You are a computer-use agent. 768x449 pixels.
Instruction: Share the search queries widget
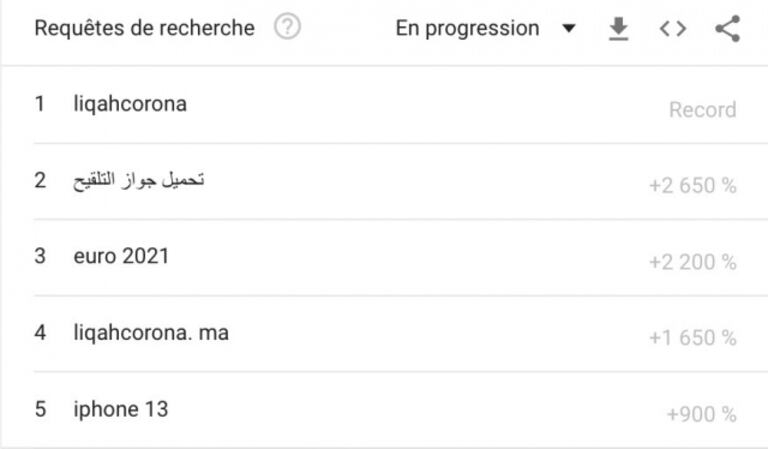point(727,30)
